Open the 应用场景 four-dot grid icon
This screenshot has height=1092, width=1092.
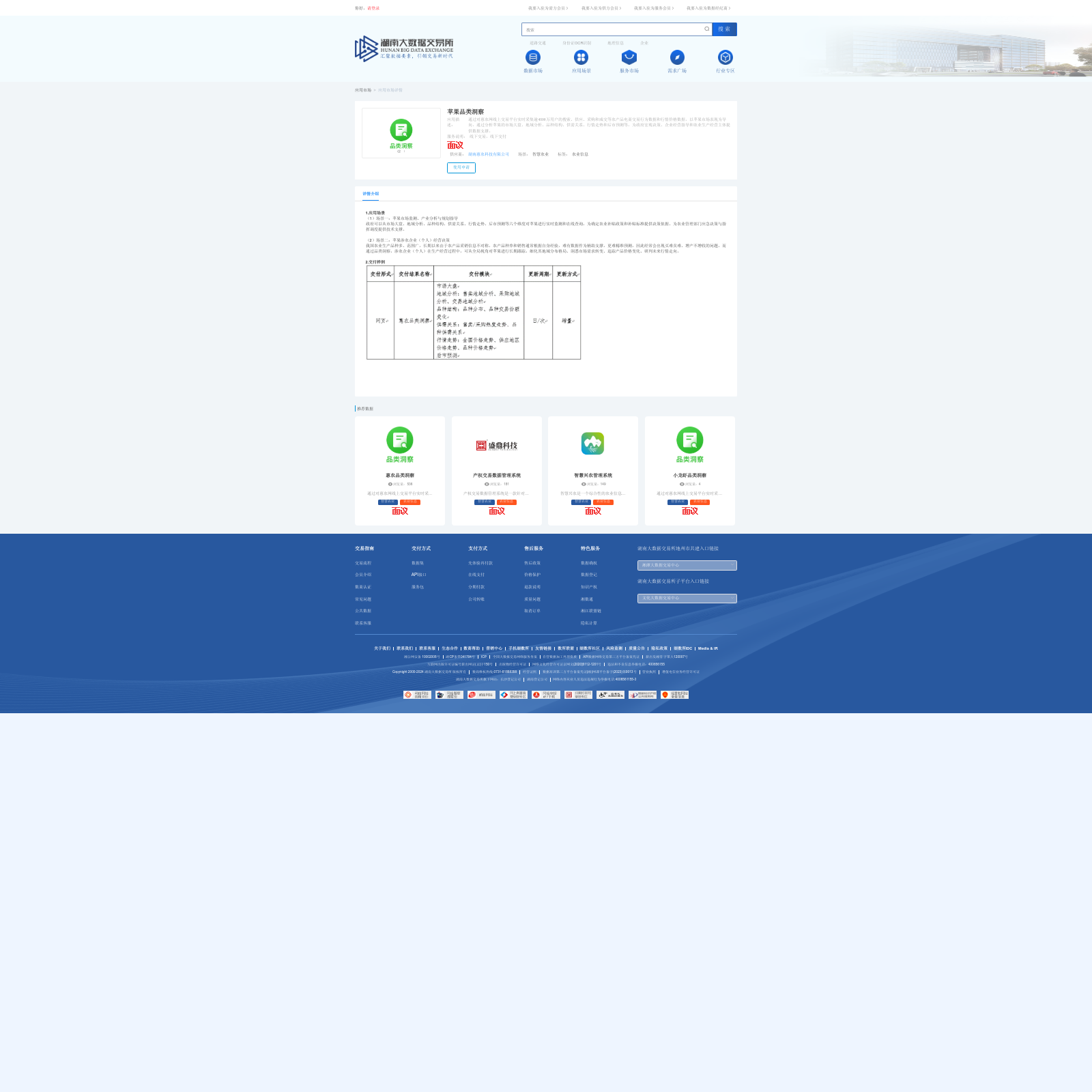point(581,57)
